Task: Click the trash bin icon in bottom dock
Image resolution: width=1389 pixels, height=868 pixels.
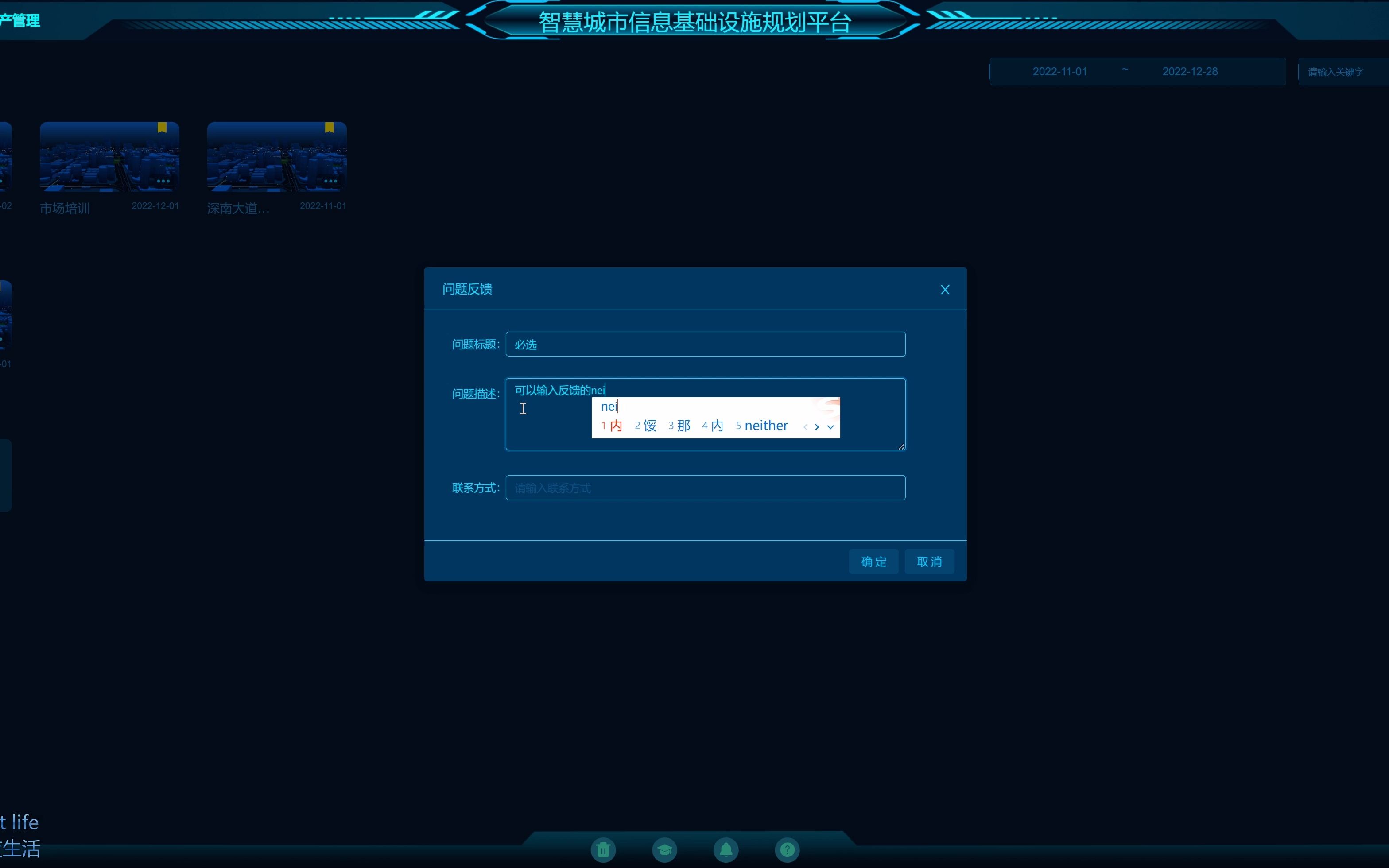Action: [603, 850]
